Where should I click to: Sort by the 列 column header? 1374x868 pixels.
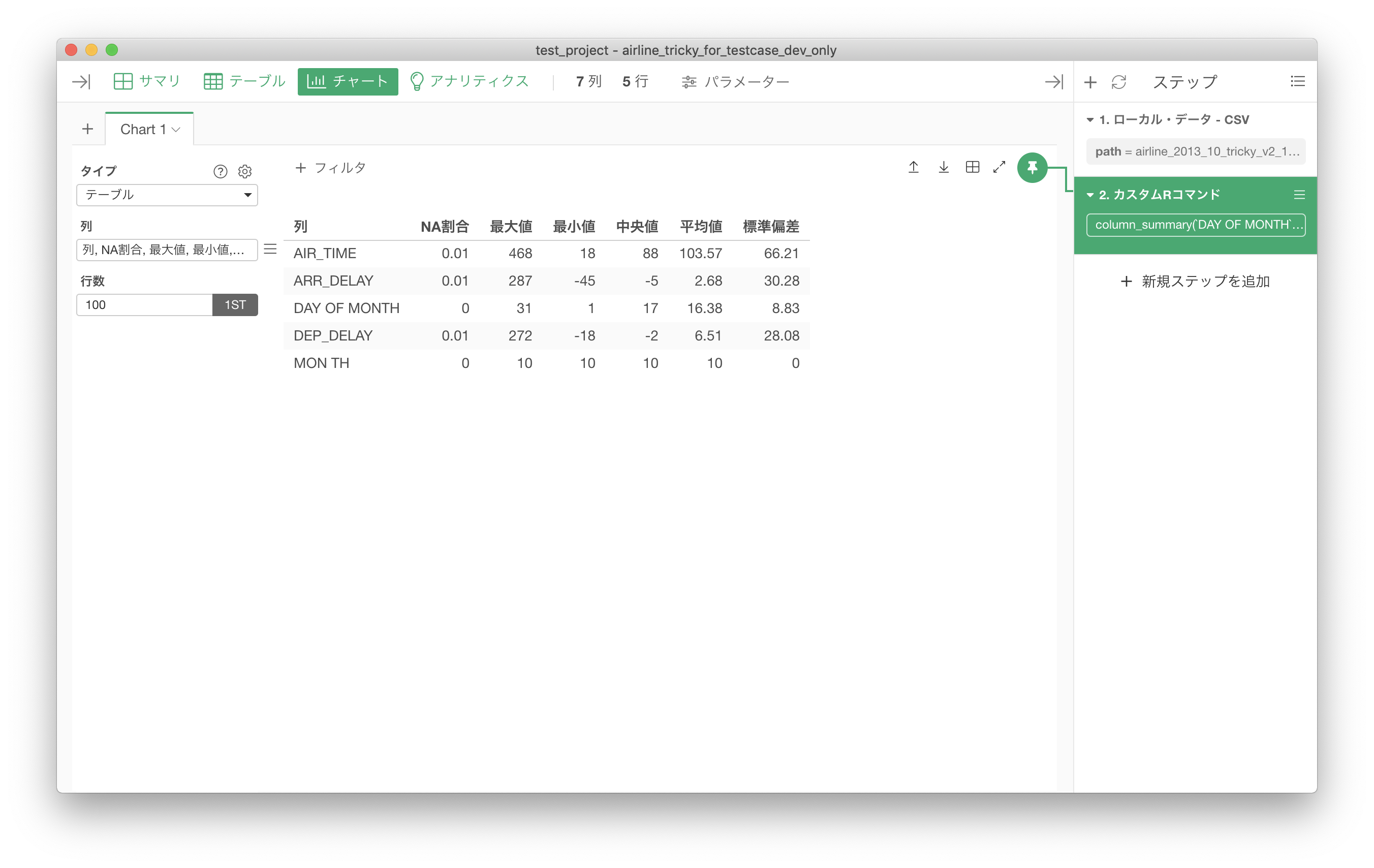click(301, 227)
